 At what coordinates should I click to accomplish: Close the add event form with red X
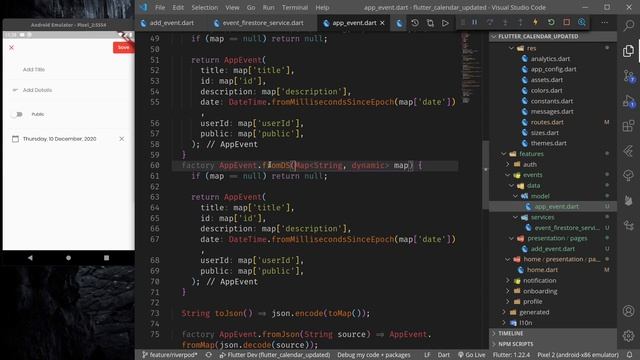pyautogui.click(x=11, y=47)
